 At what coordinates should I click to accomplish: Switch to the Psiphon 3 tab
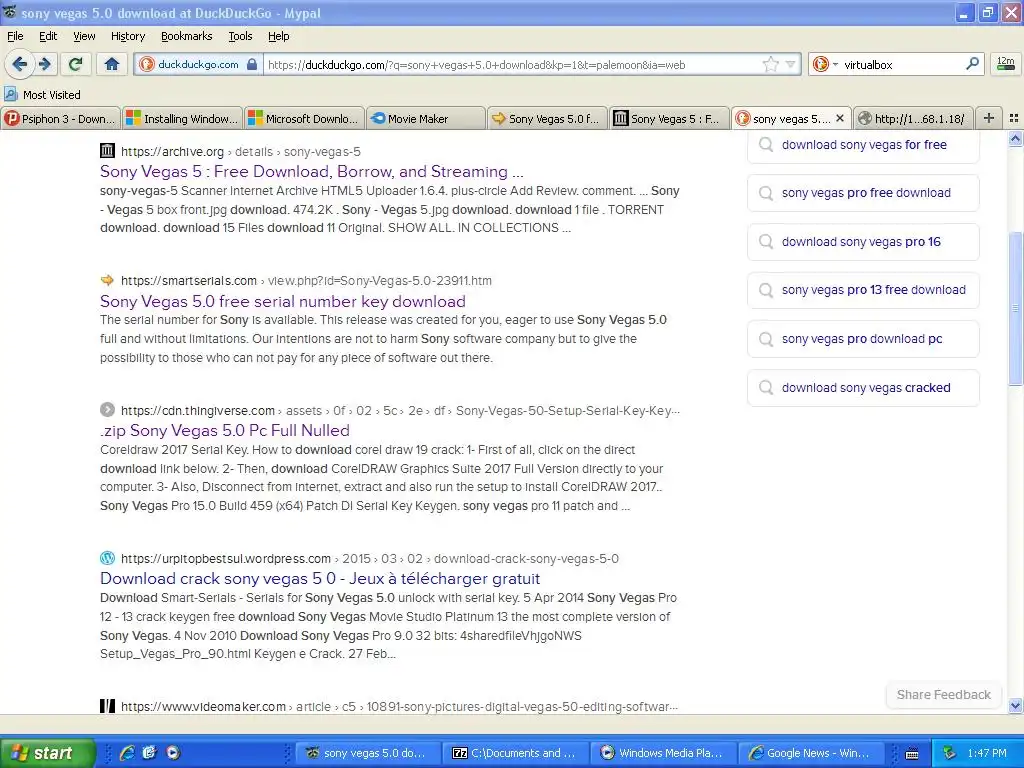[x=60, y=118]
